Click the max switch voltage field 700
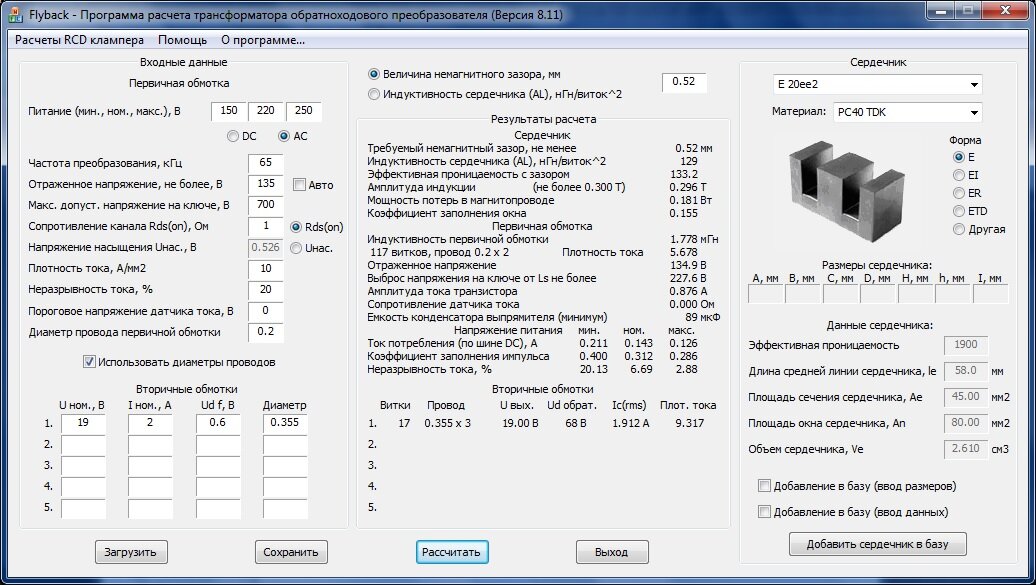The width and height of the screenshot is (1036, 585). 266,206
